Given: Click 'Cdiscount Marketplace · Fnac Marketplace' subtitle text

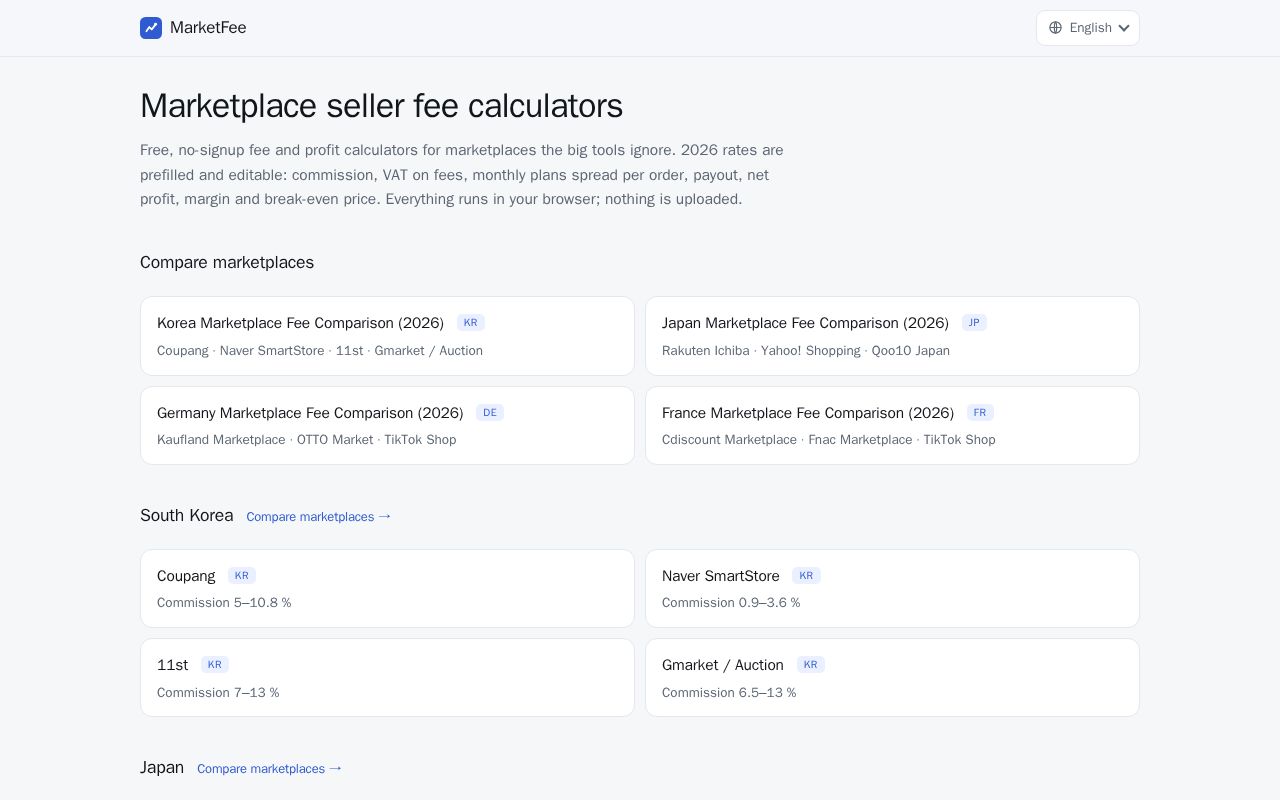Looking at the screenshot, I should [x=787, y=440].
